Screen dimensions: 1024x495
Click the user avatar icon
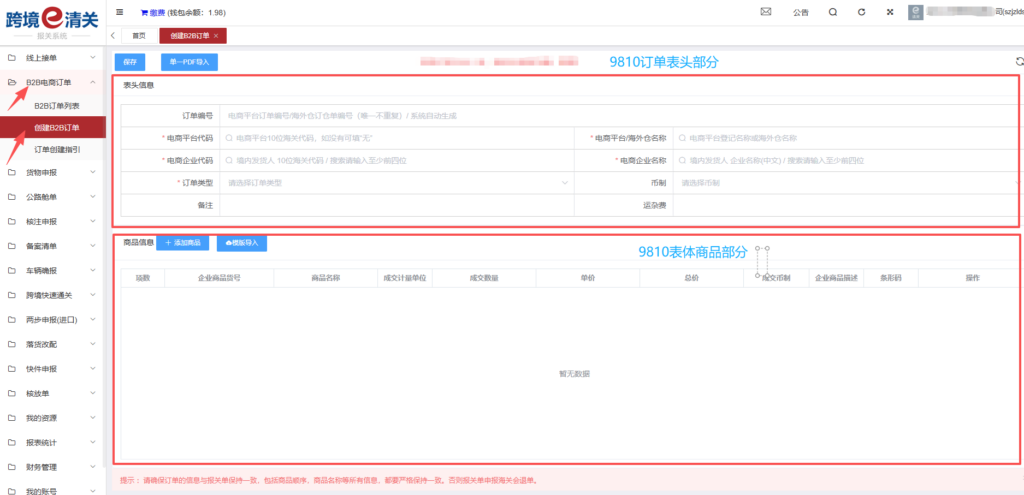coord(916,12)
